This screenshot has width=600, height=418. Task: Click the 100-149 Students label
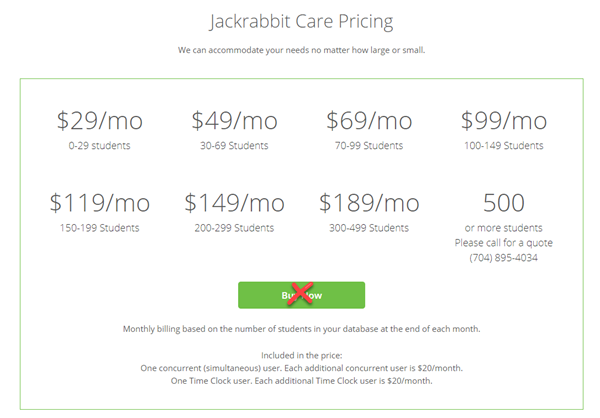click(504, 145)
